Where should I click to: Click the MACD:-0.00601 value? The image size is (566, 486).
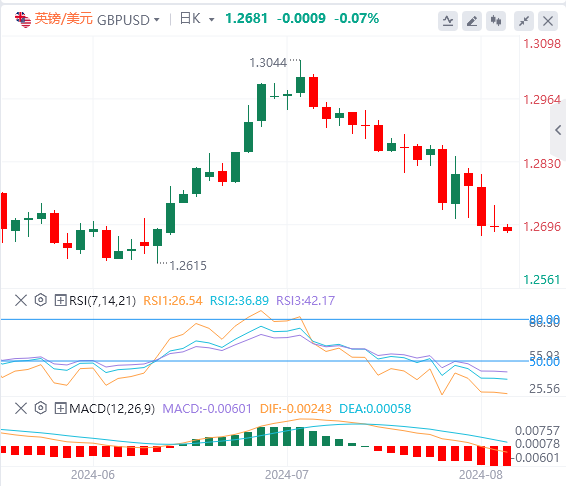pyautogui.click(x=207, y=409)
